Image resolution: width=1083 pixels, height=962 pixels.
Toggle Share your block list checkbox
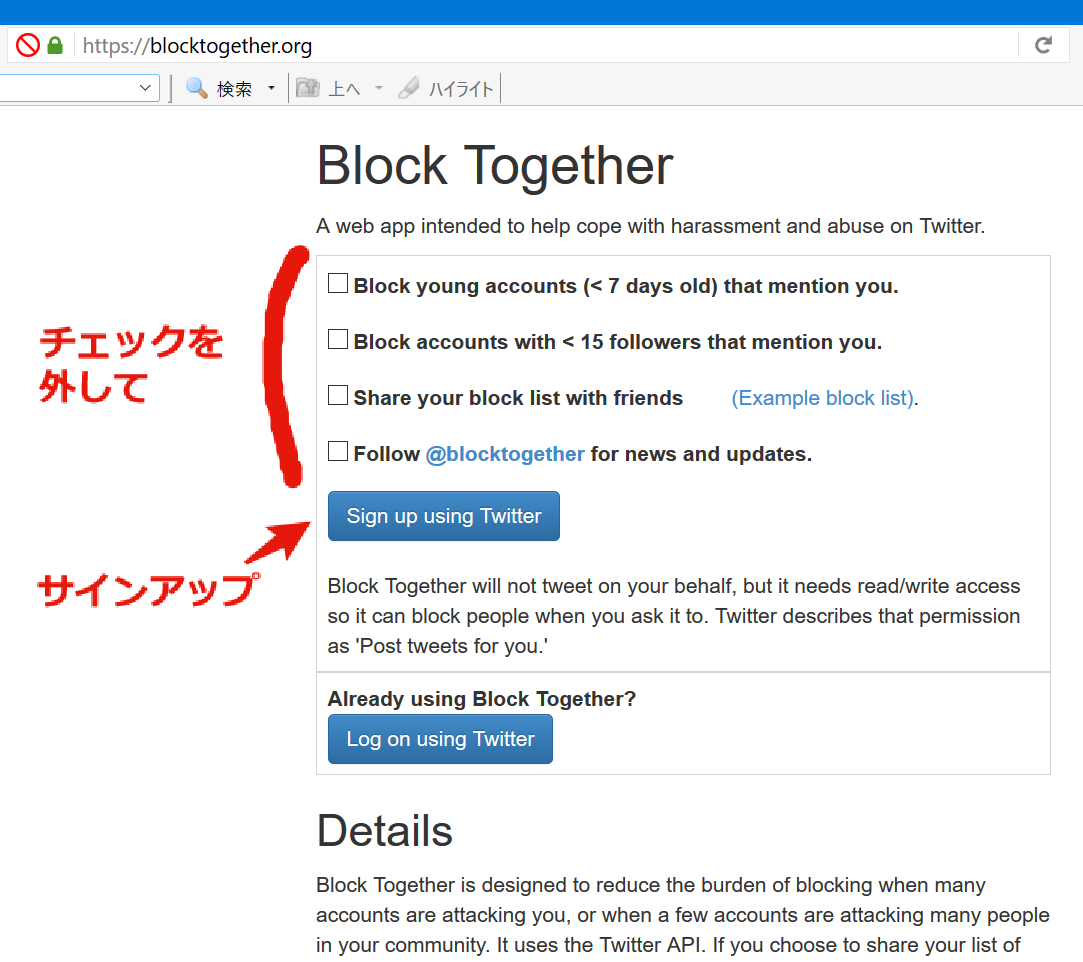point(338,395)
